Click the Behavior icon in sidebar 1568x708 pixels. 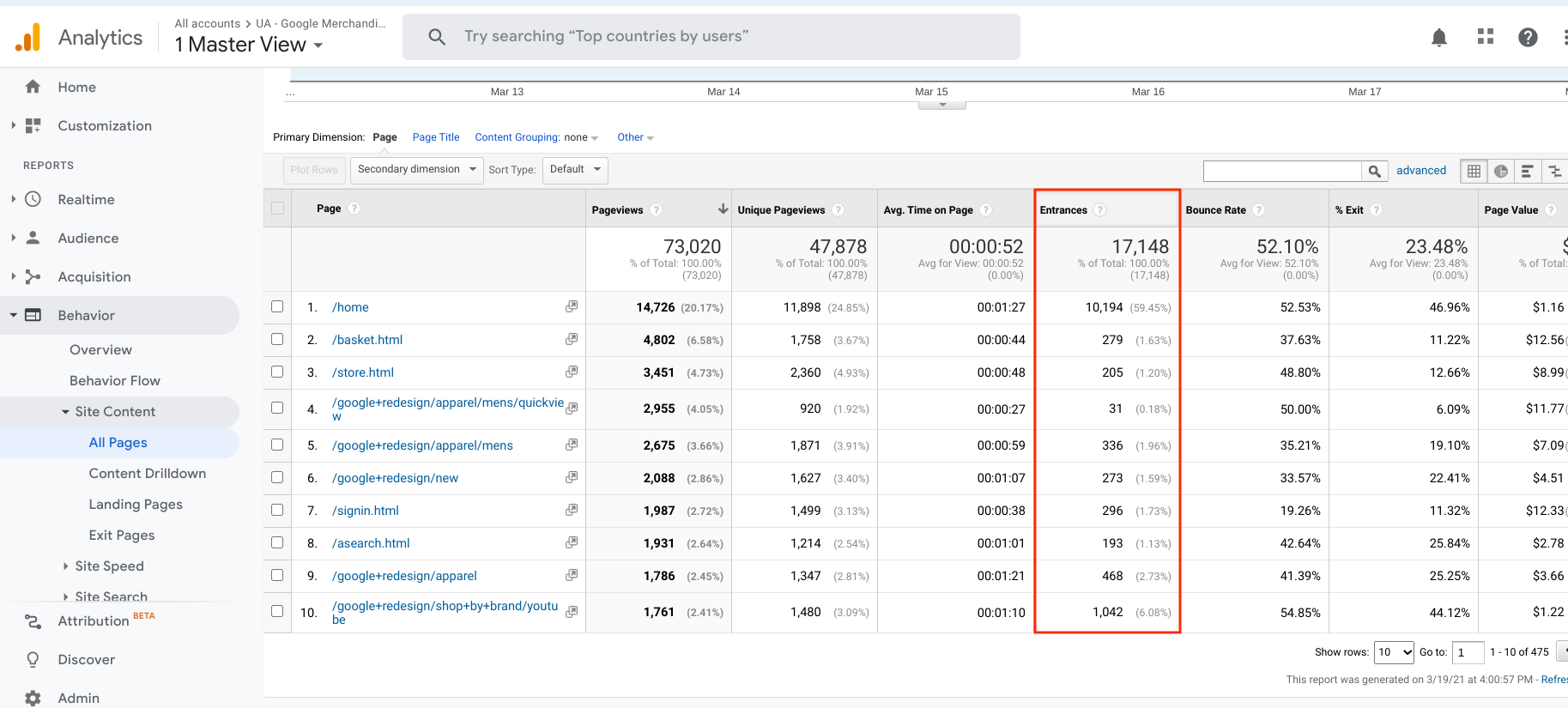click(x=33, y=315)
